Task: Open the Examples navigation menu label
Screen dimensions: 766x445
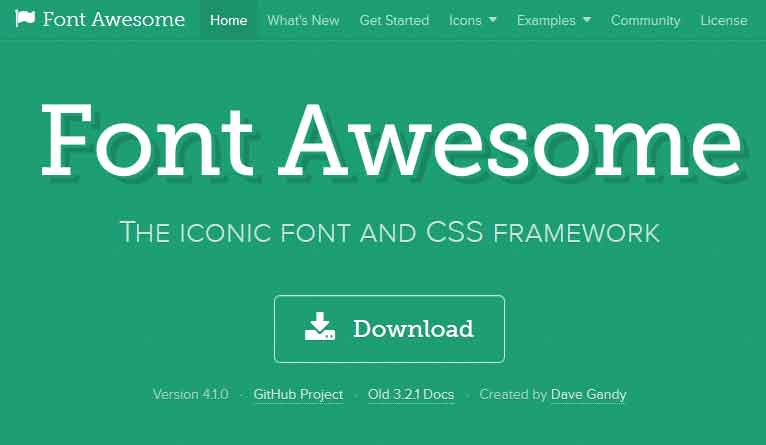Action: [546, 20]
